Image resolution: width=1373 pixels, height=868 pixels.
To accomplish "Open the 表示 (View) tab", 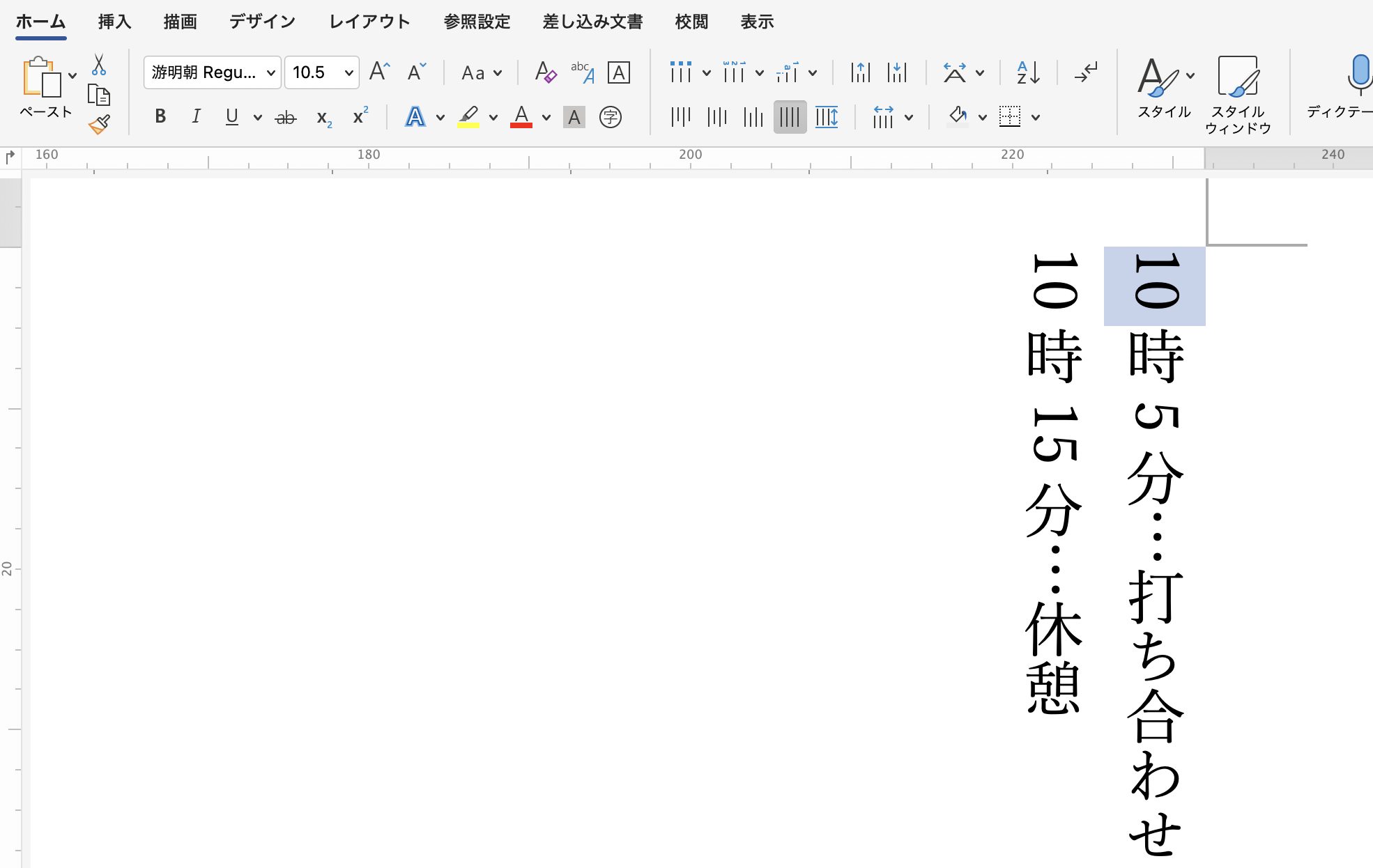I will pyautogui.click(x=758, y=22).
